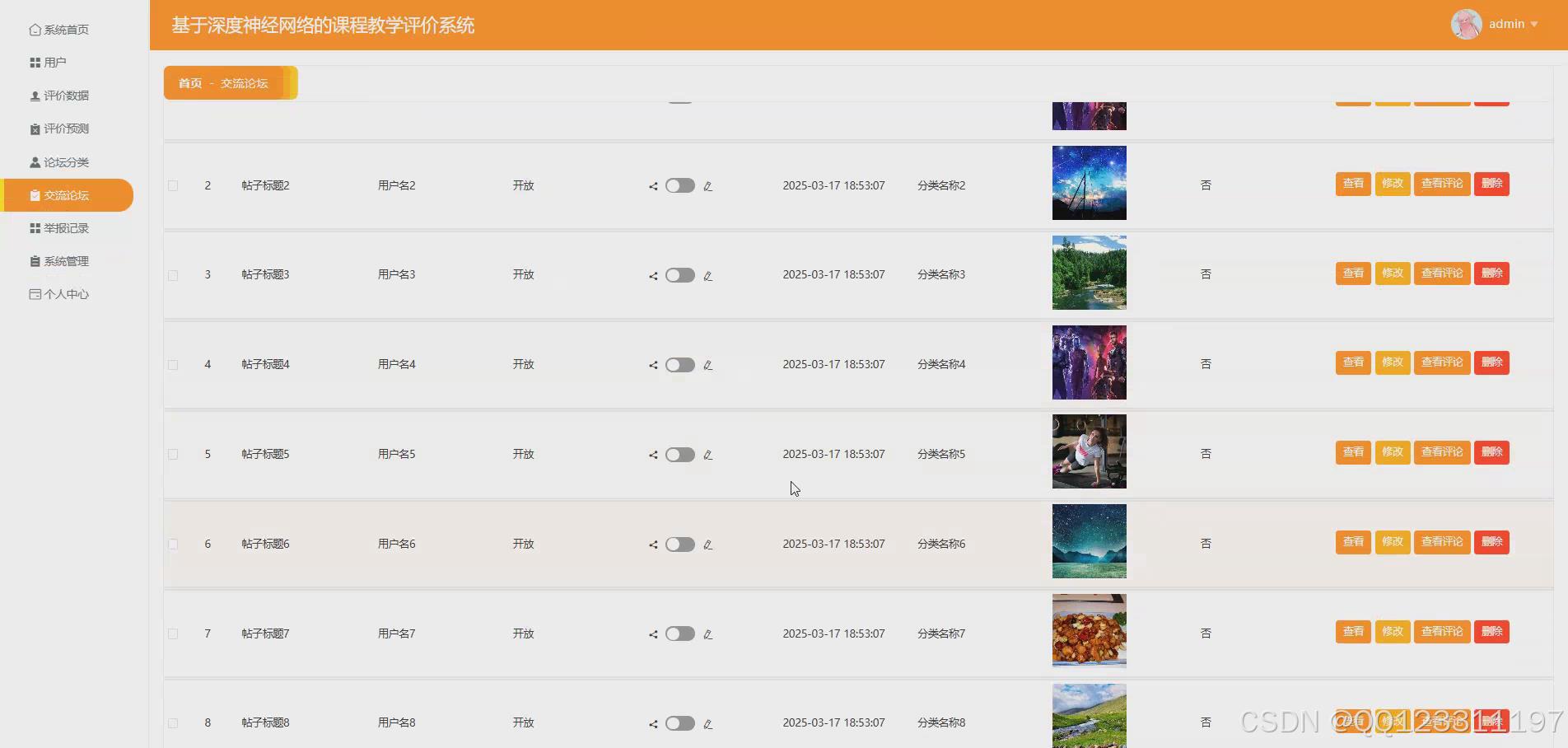Click the pencil edit icon in row 帖子标题4
1568x748 pixels.
[707, 365]
